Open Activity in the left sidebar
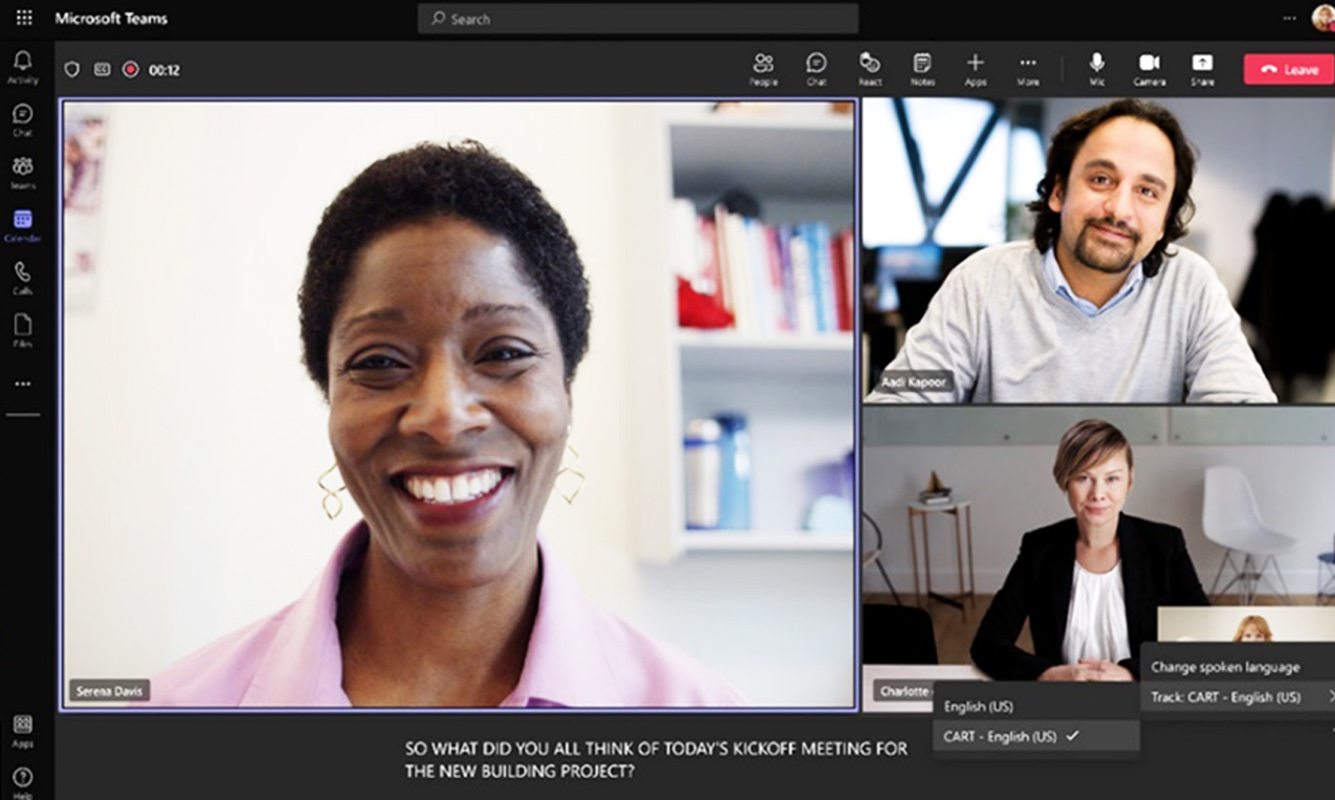This screenshot has height=800, width=1335. 22,66
